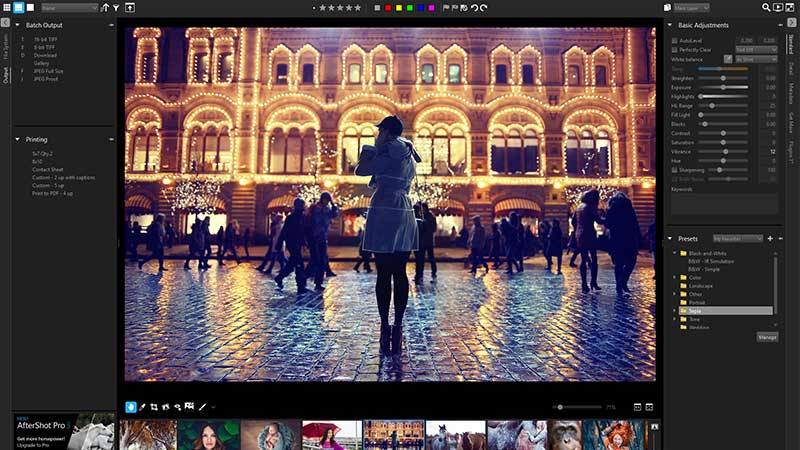Enable the AutoLevel checkbox
The image size is (800, 450).
point(674,40)
